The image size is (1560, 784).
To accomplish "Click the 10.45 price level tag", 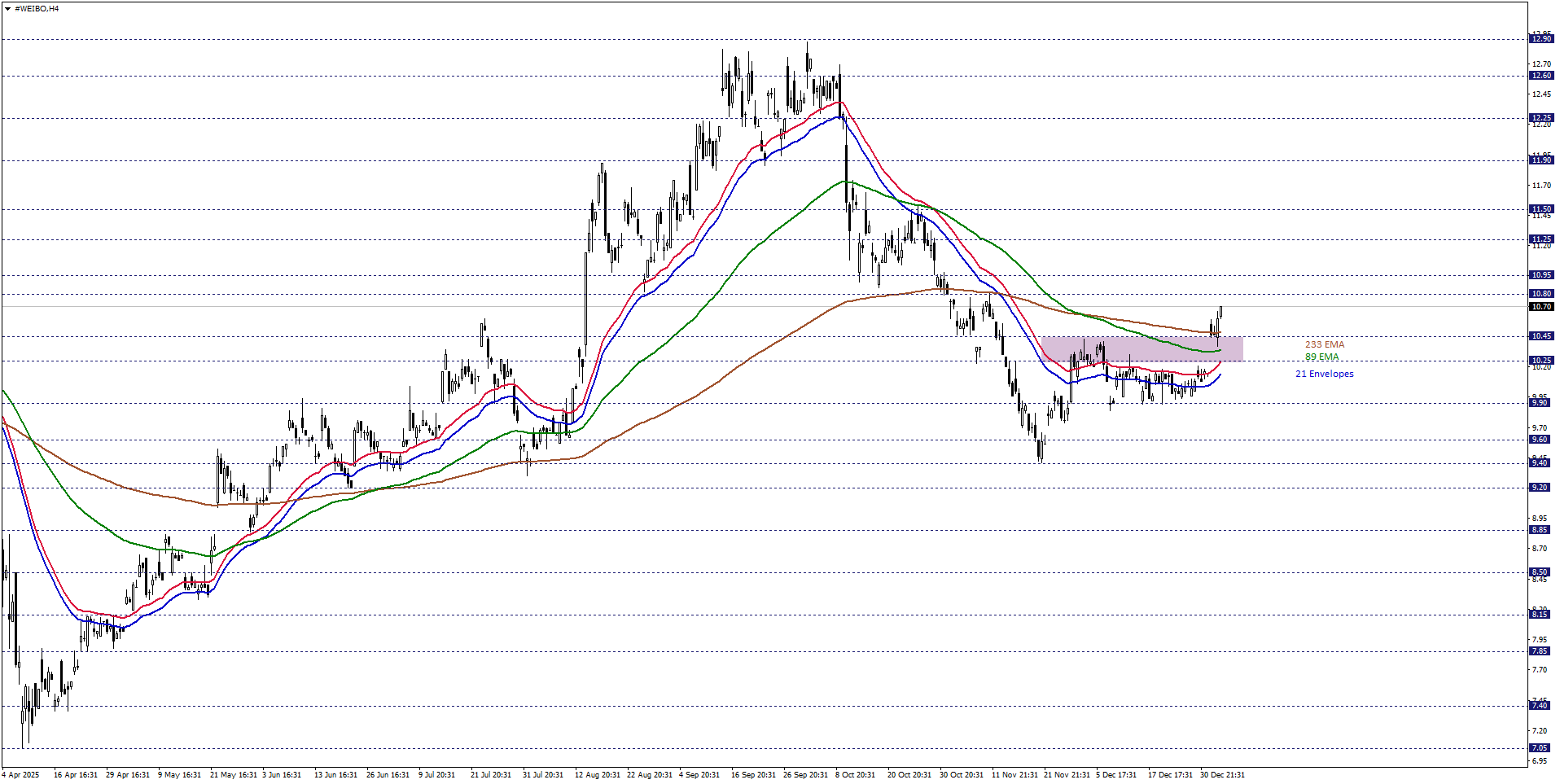I will [x=1541, y=336].
